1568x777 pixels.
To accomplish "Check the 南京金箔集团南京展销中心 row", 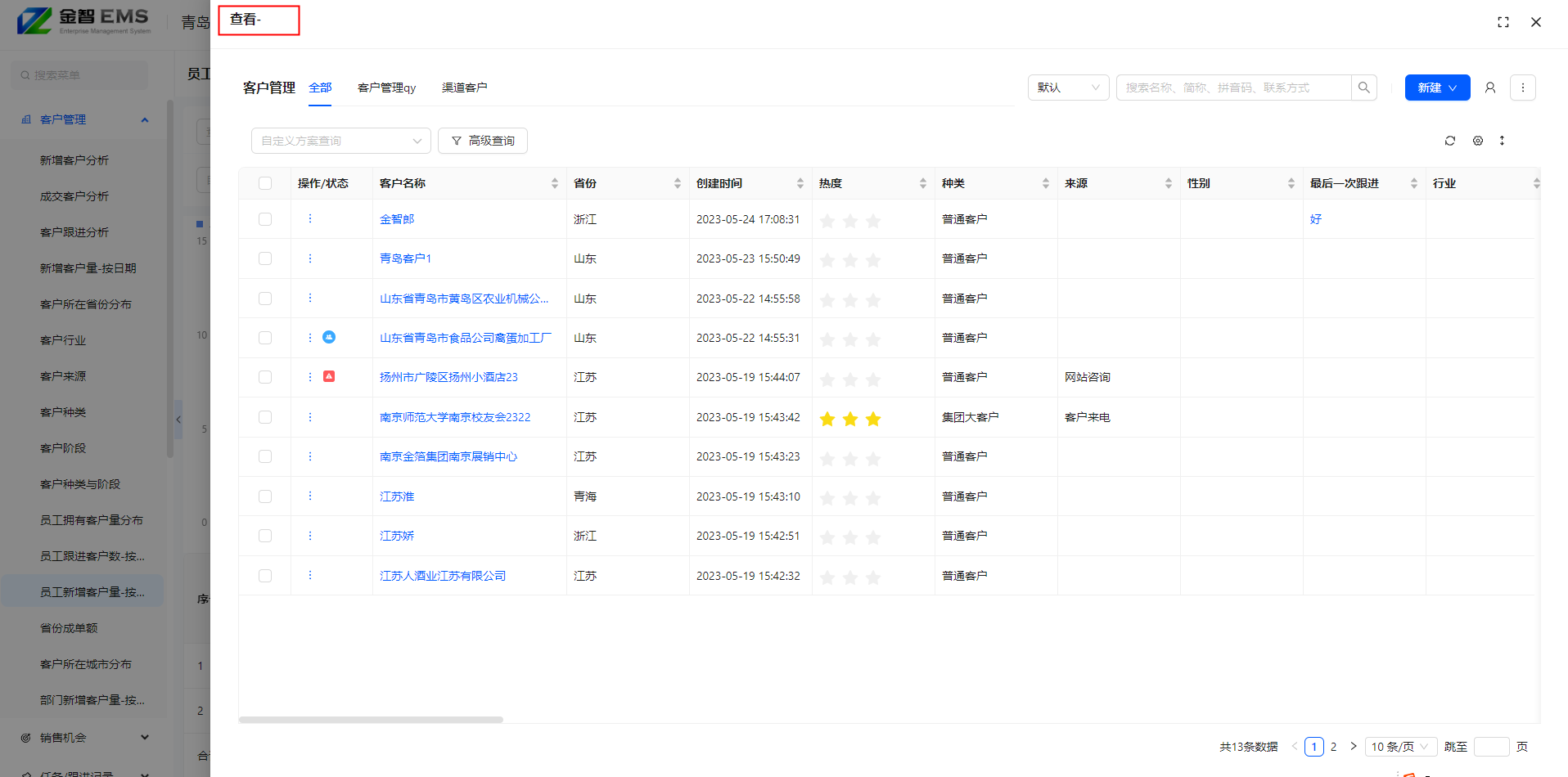I will click(x=265, y=456).
